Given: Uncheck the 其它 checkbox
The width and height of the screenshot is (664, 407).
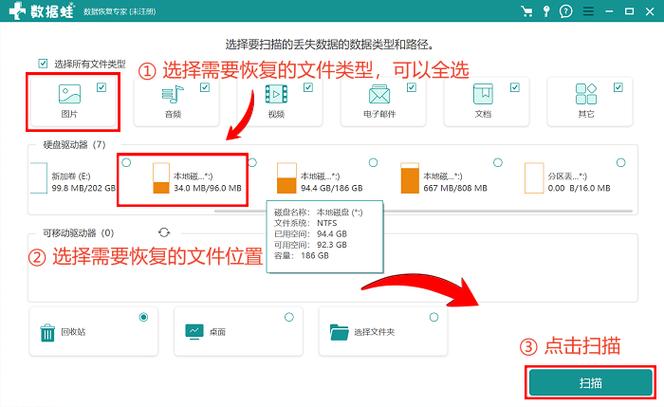Looking at the screenshot, I should tap(618, 87).
